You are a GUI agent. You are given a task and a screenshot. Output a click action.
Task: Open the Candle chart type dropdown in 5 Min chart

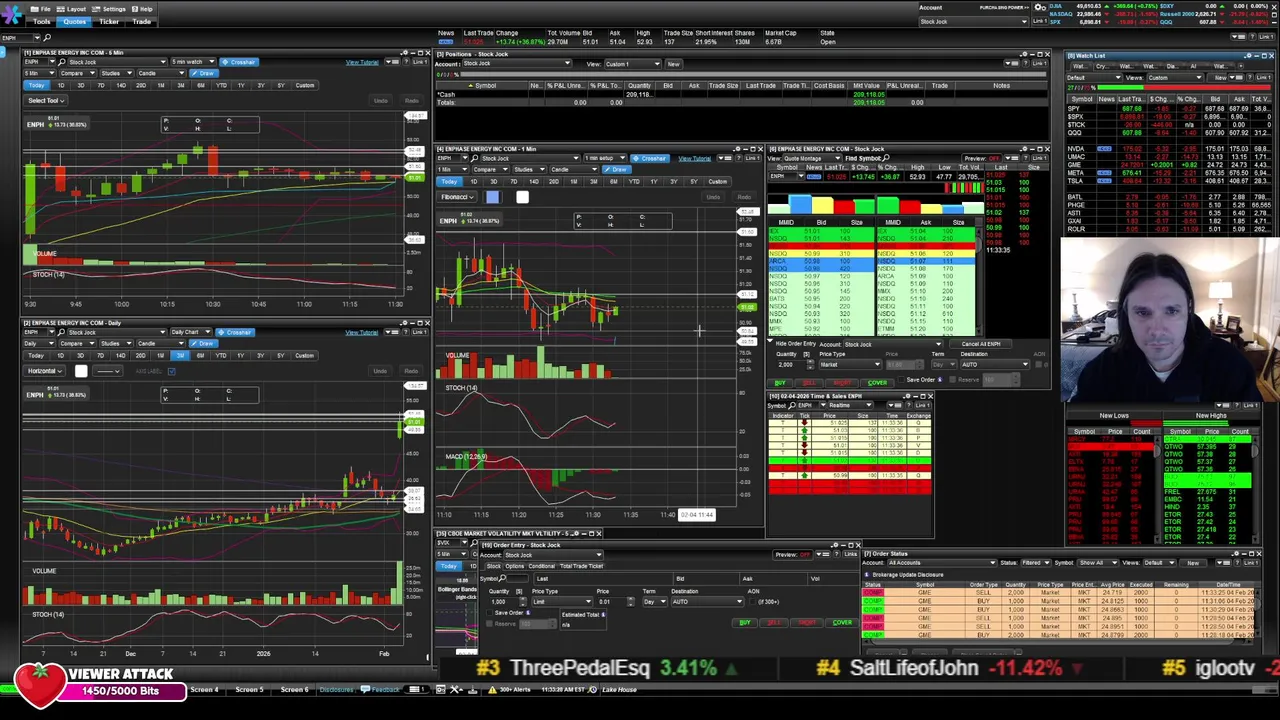[162, 73]
